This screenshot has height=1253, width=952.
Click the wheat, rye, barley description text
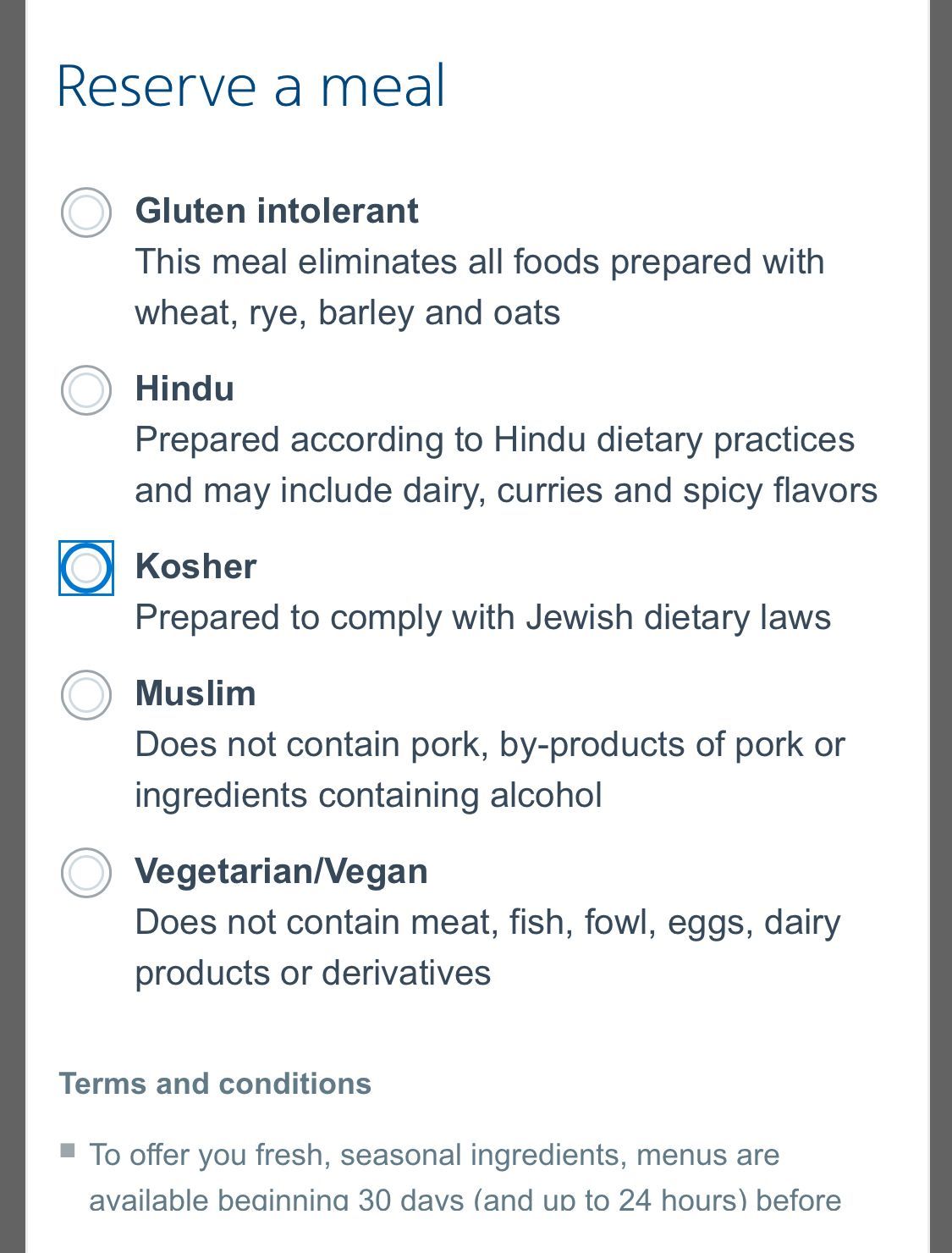click(x=479, y=287)
